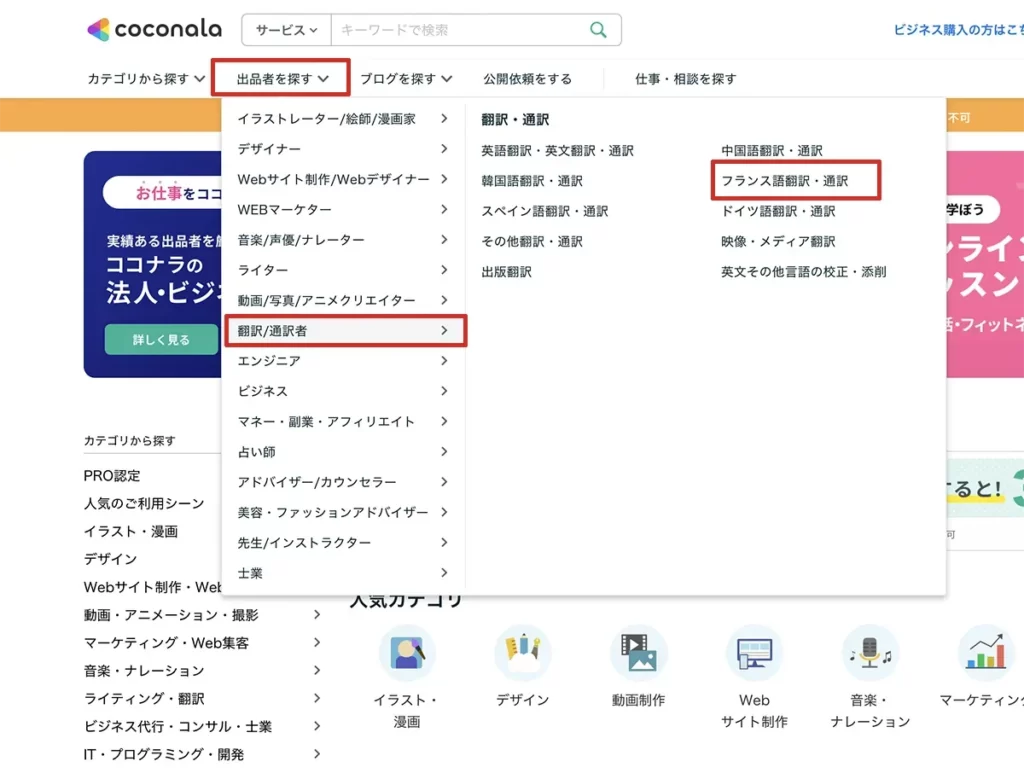This screenshot has height=773, width=1024.
Task: Open the デザイン popular category icon
Action: [522, 654]
